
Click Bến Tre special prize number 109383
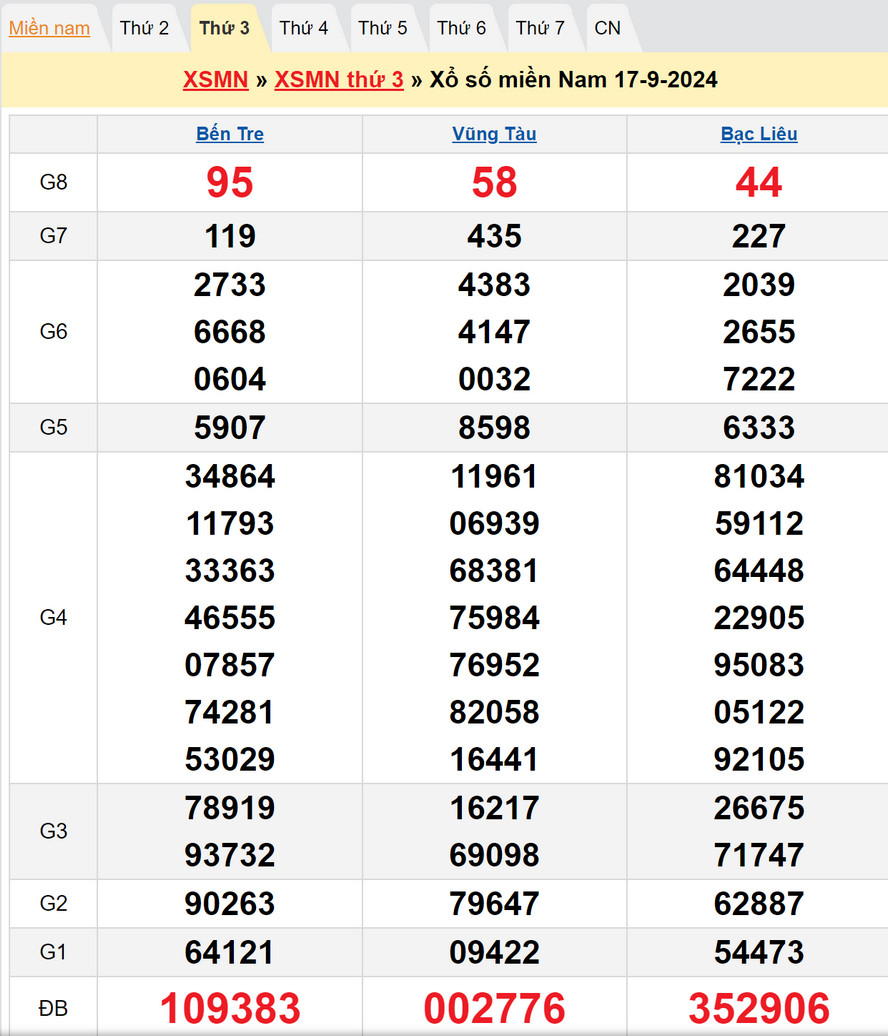(230, 1008)
